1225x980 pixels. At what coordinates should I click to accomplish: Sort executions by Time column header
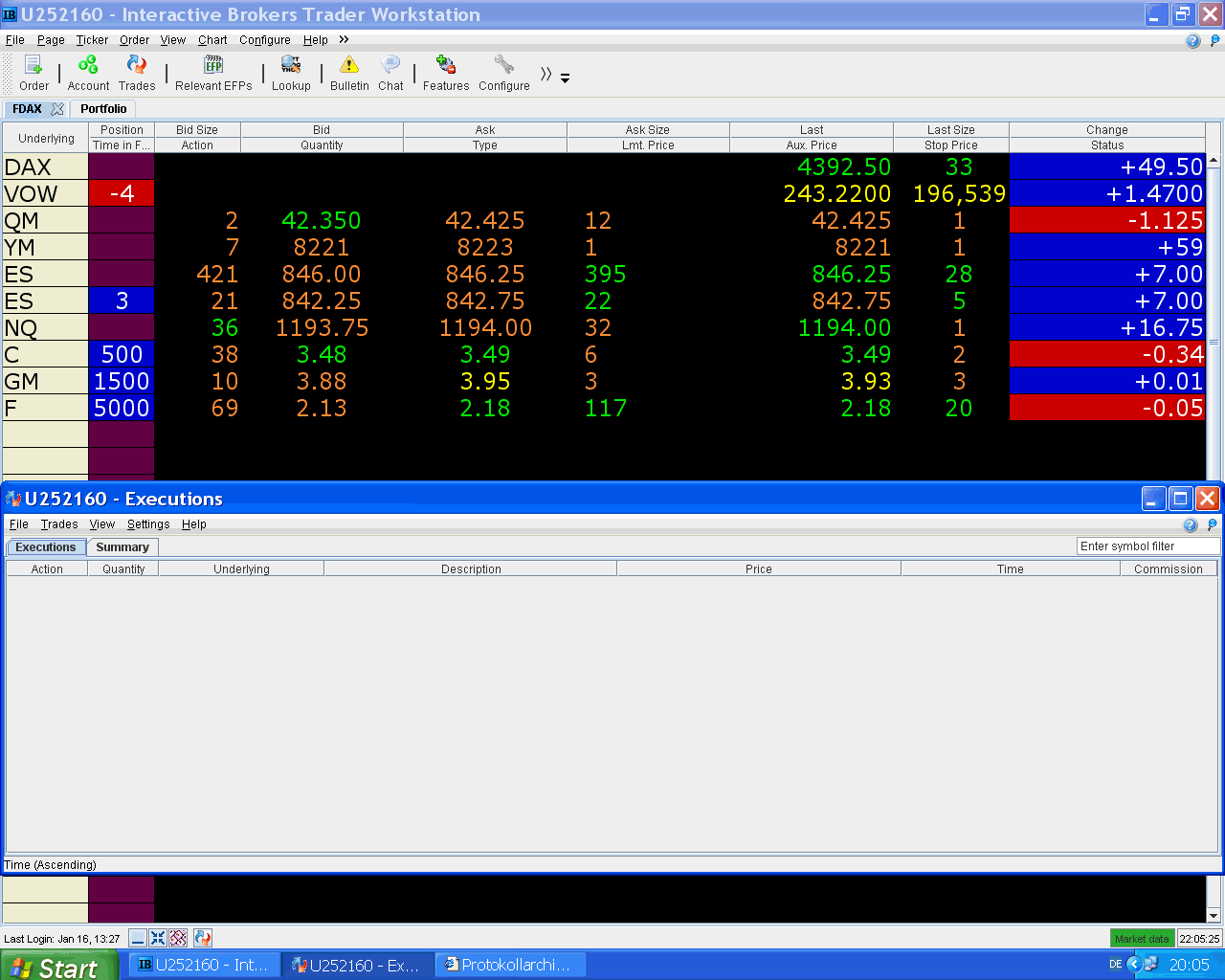pyautogui.click(x=1011, y=568)
